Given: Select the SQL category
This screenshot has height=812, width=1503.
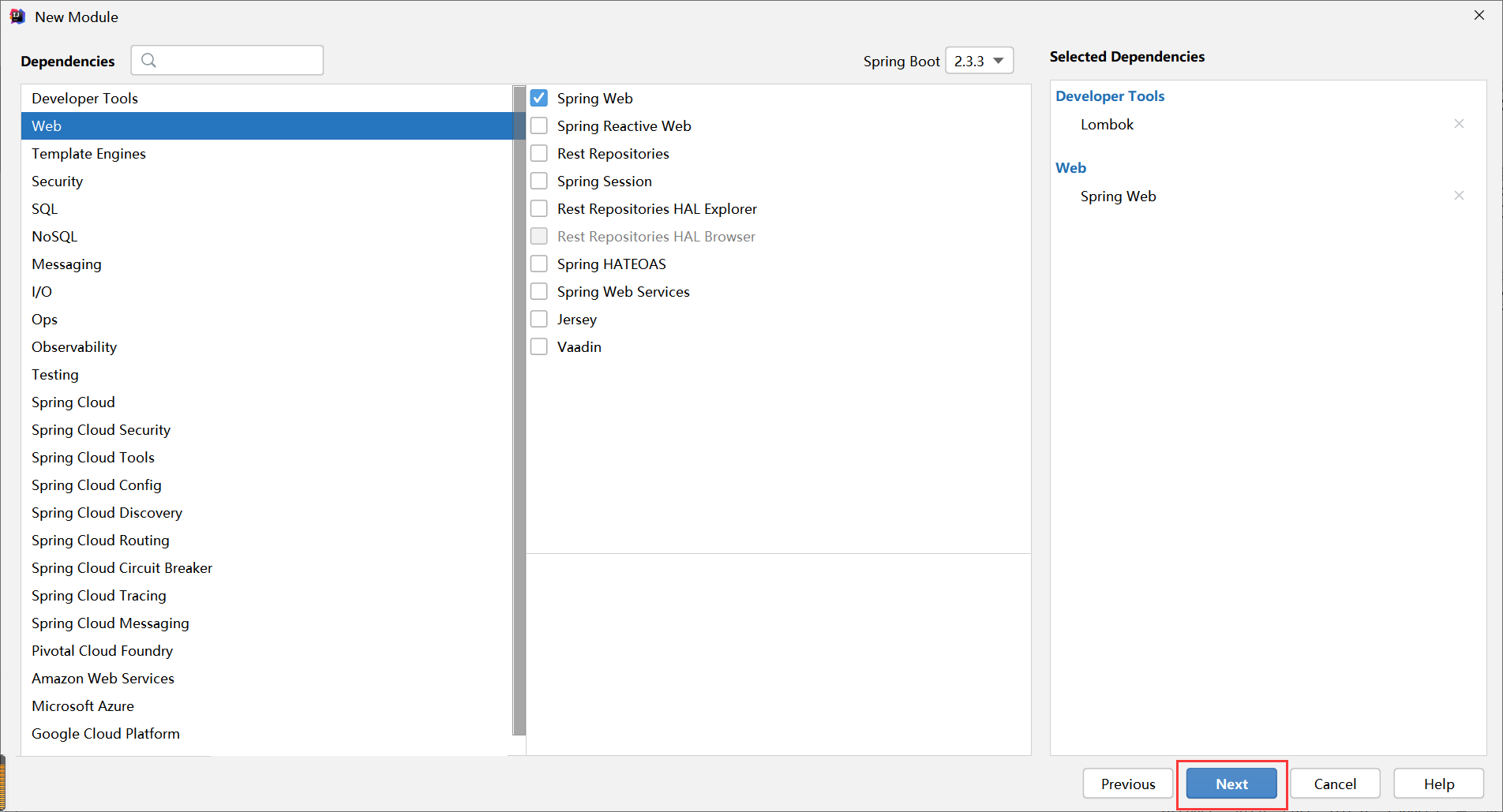Looking at the screenshot, I should point(267,208).
